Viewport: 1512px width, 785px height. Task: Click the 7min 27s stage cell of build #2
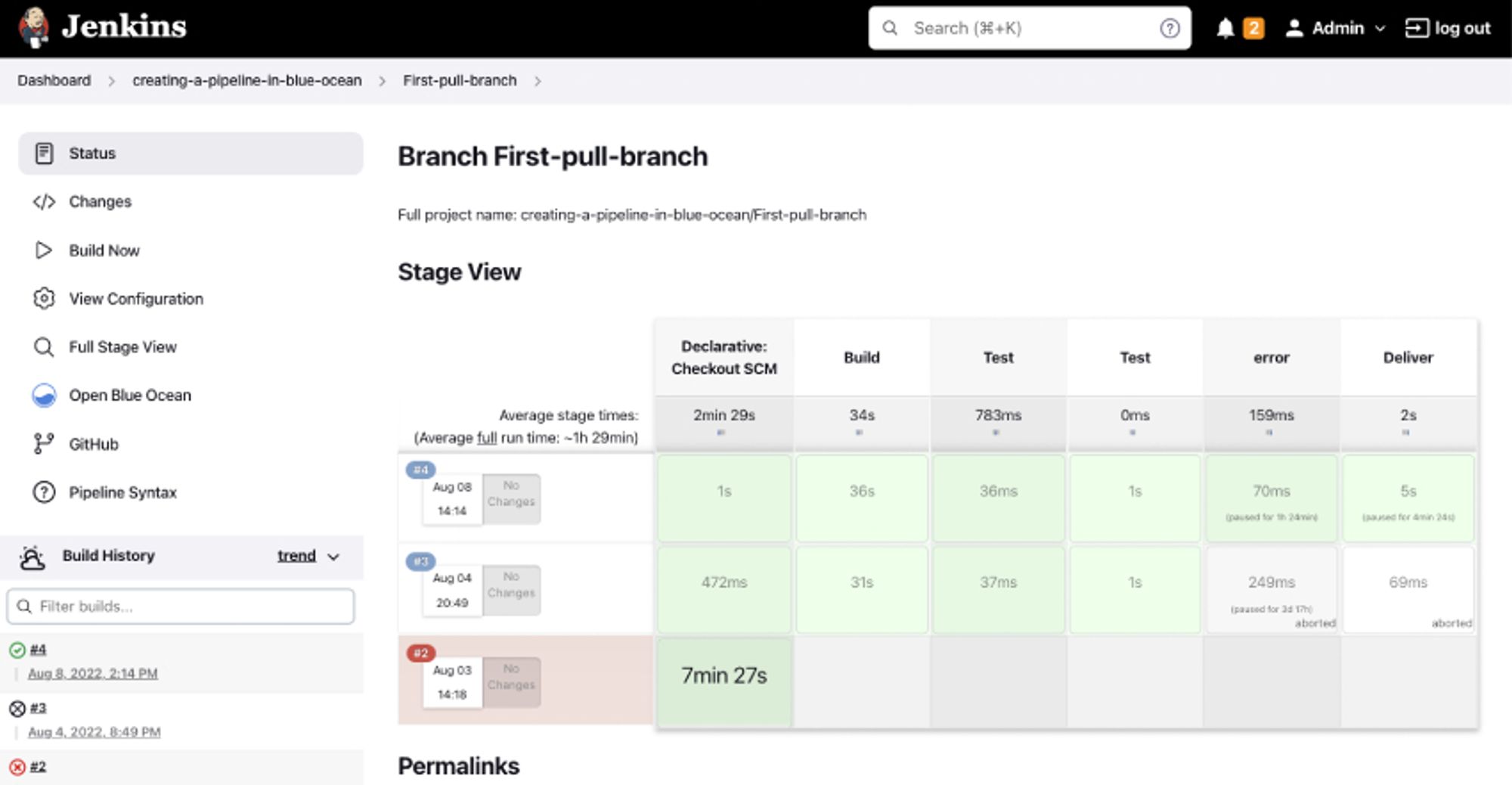(724, 676)
